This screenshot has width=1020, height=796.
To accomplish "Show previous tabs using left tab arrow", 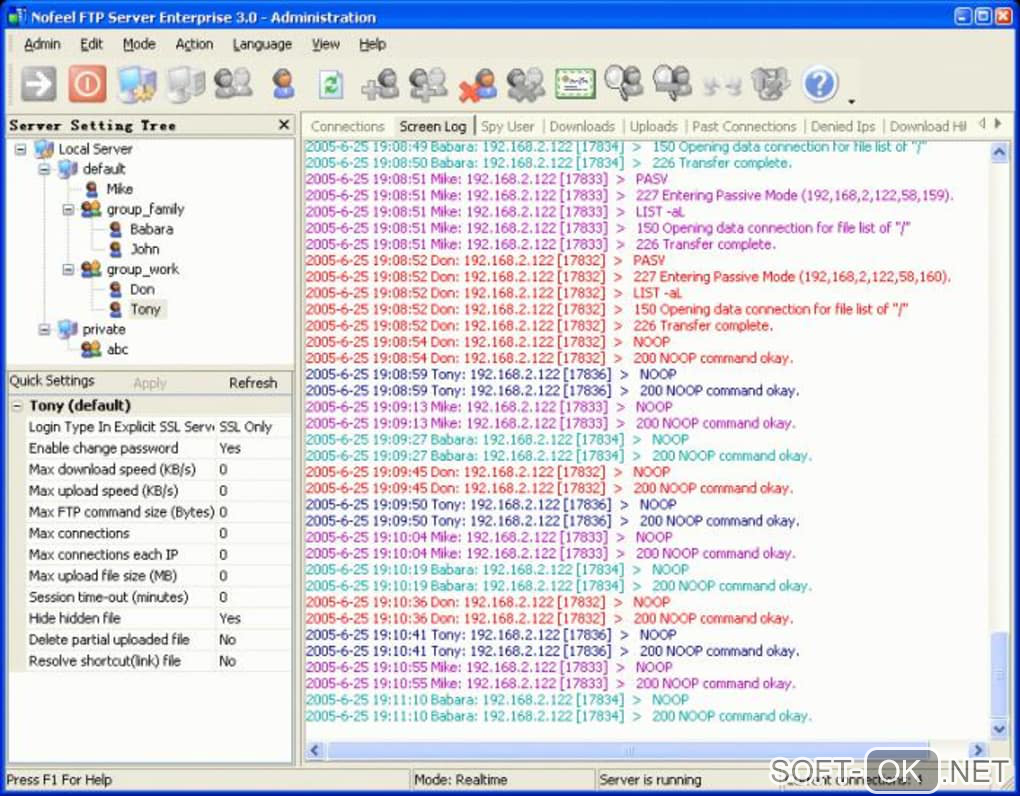I will [982, 124].
